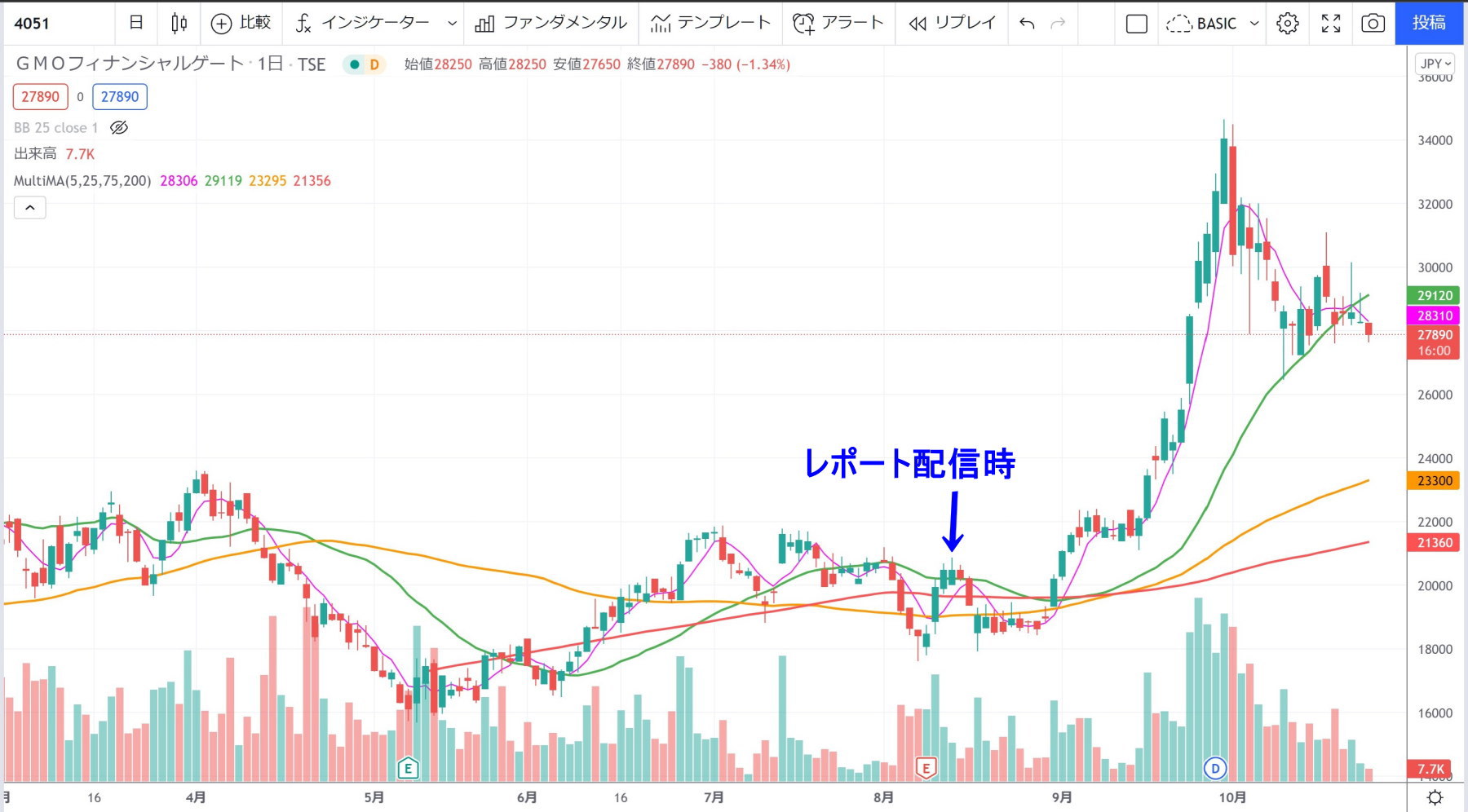Click the MultiMA value 21356 in legend
The width and height of the screenshot is (1468, 812).
tap(312, 181)
